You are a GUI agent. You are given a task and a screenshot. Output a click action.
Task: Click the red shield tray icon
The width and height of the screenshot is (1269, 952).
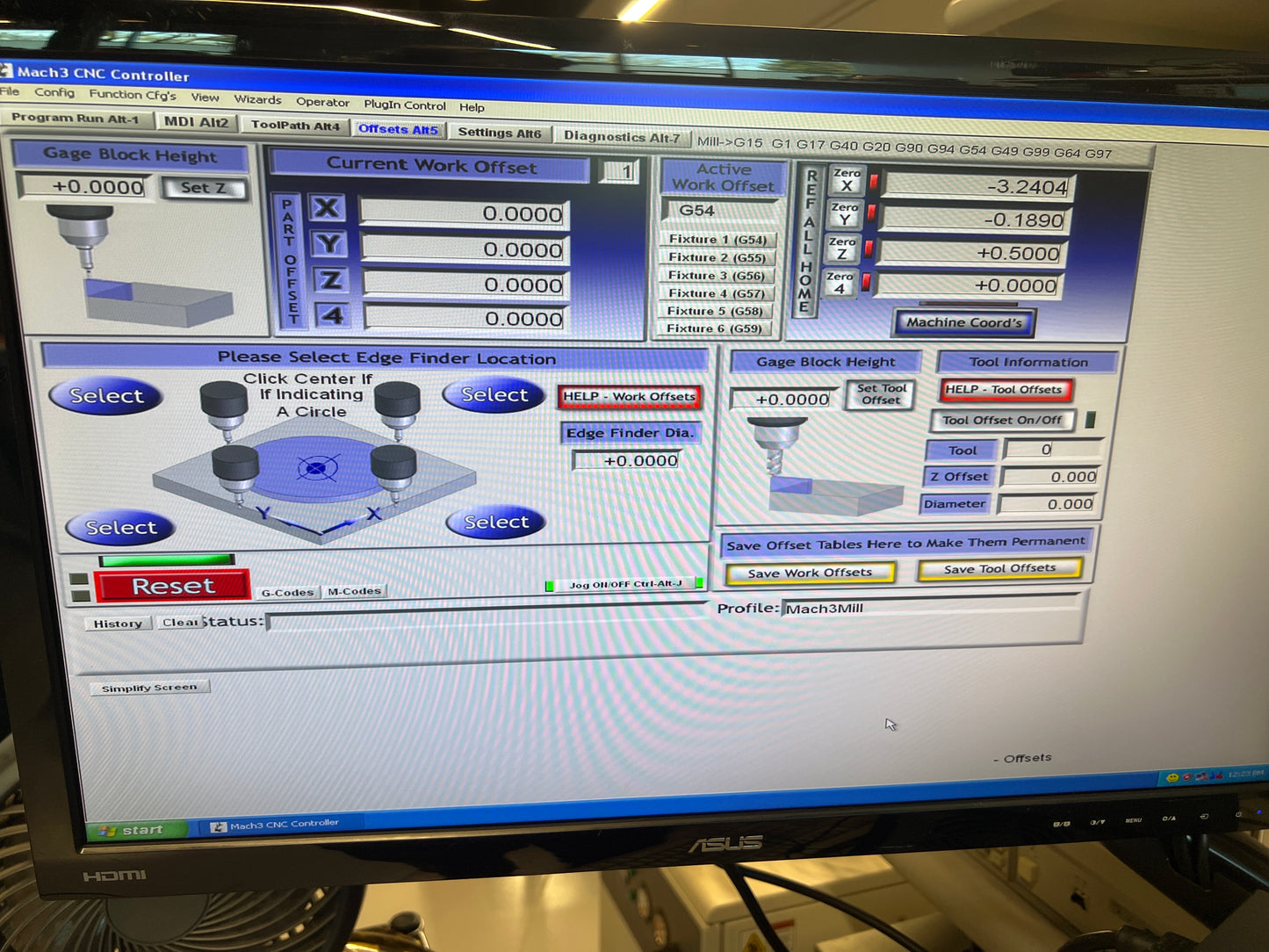(x=1186, y=776)
